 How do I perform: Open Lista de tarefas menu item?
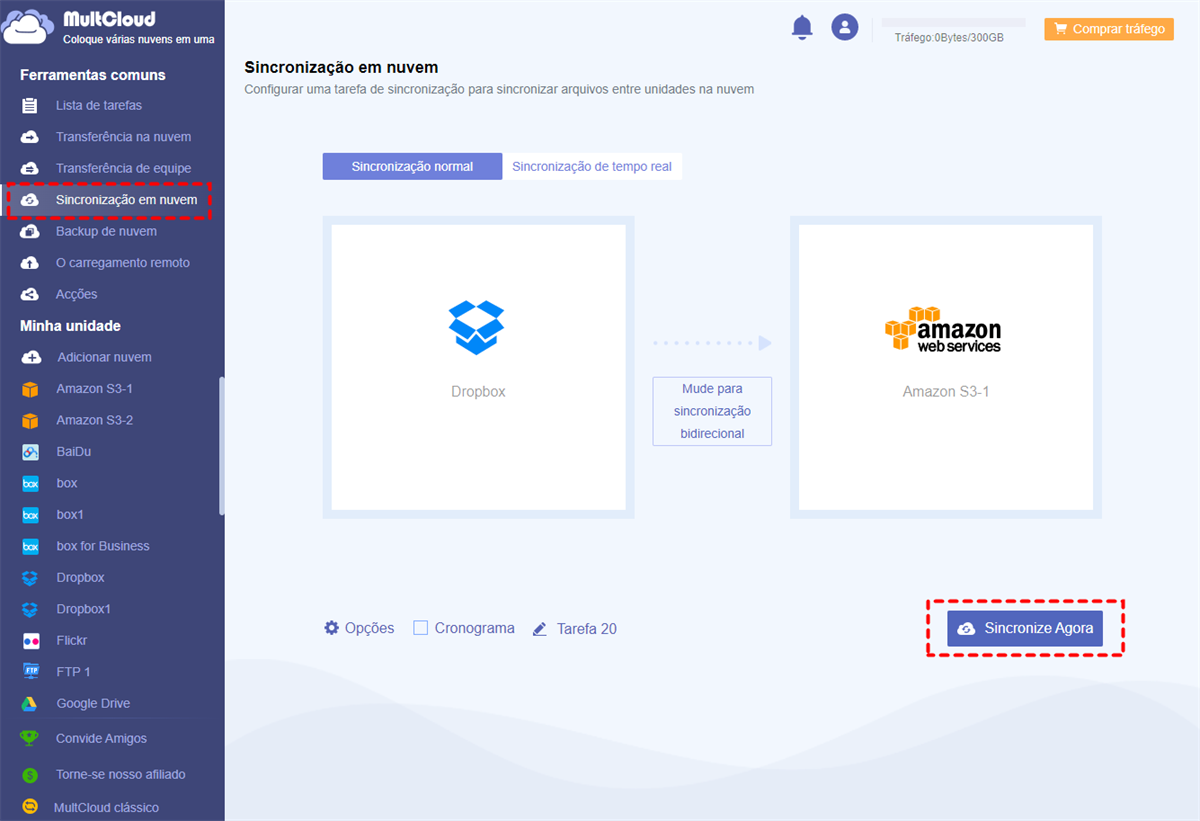click(99, 105)
